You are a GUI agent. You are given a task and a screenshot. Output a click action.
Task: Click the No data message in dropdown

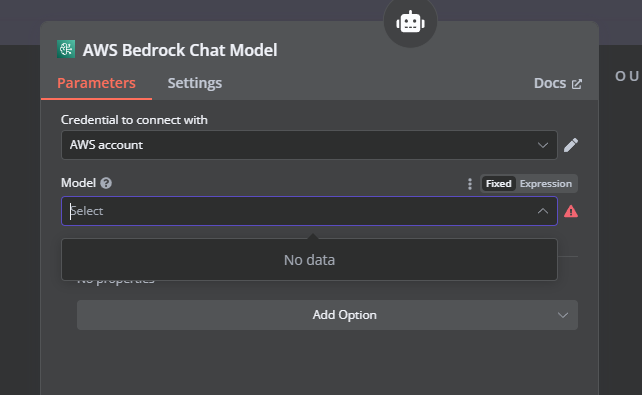310,260
